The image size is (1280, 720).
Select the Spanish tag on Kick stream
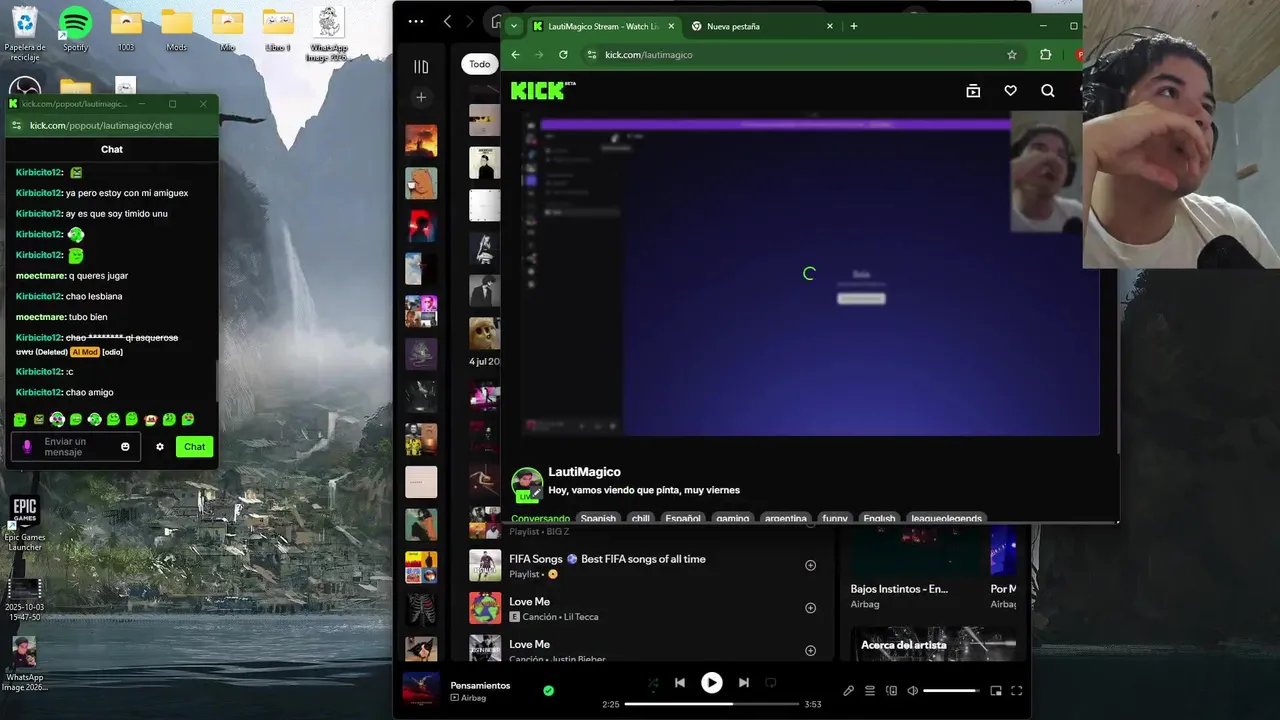(598, 518)
